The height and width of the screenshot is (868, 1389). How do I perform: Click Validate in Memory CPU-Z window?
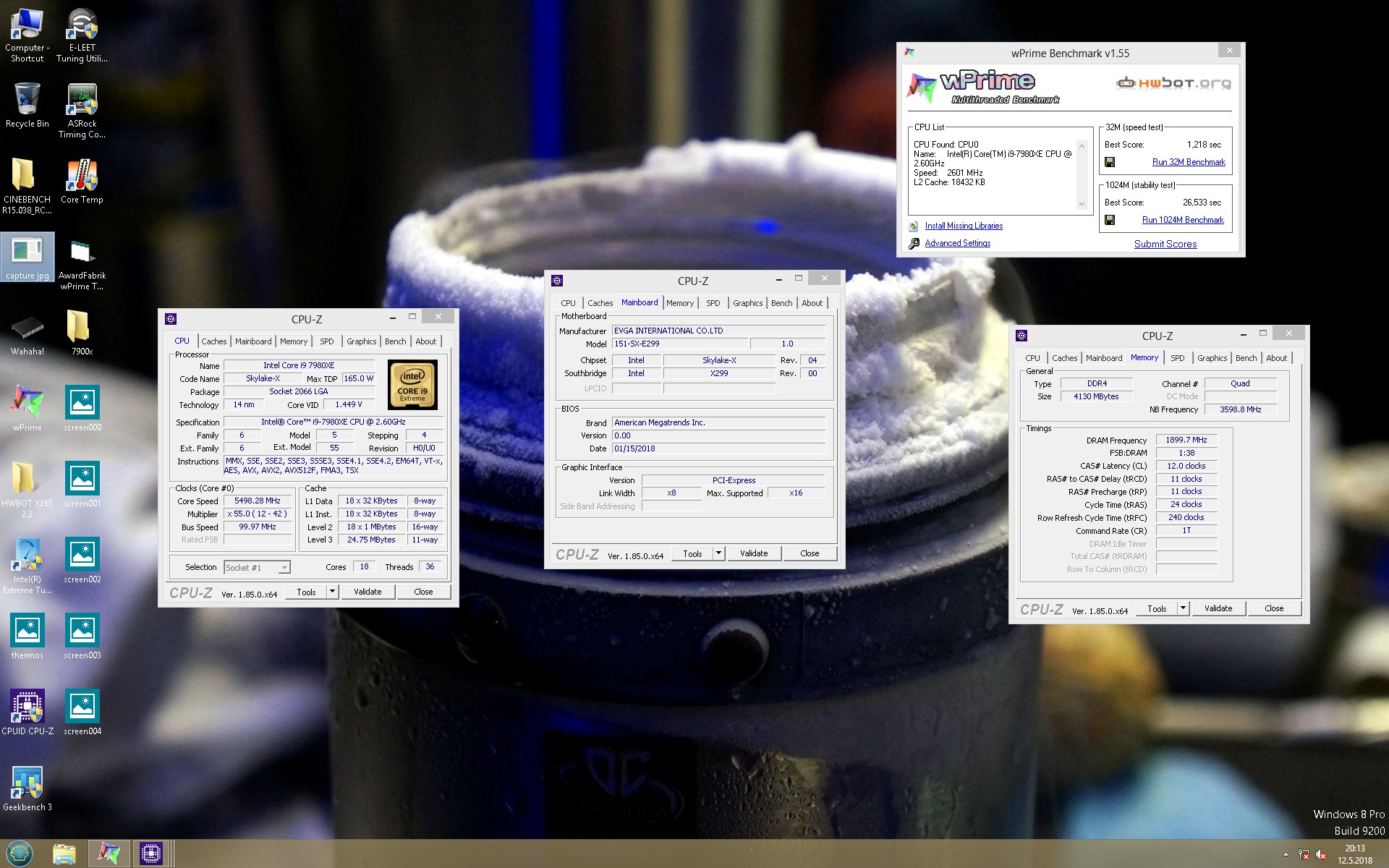[1218, 608]
